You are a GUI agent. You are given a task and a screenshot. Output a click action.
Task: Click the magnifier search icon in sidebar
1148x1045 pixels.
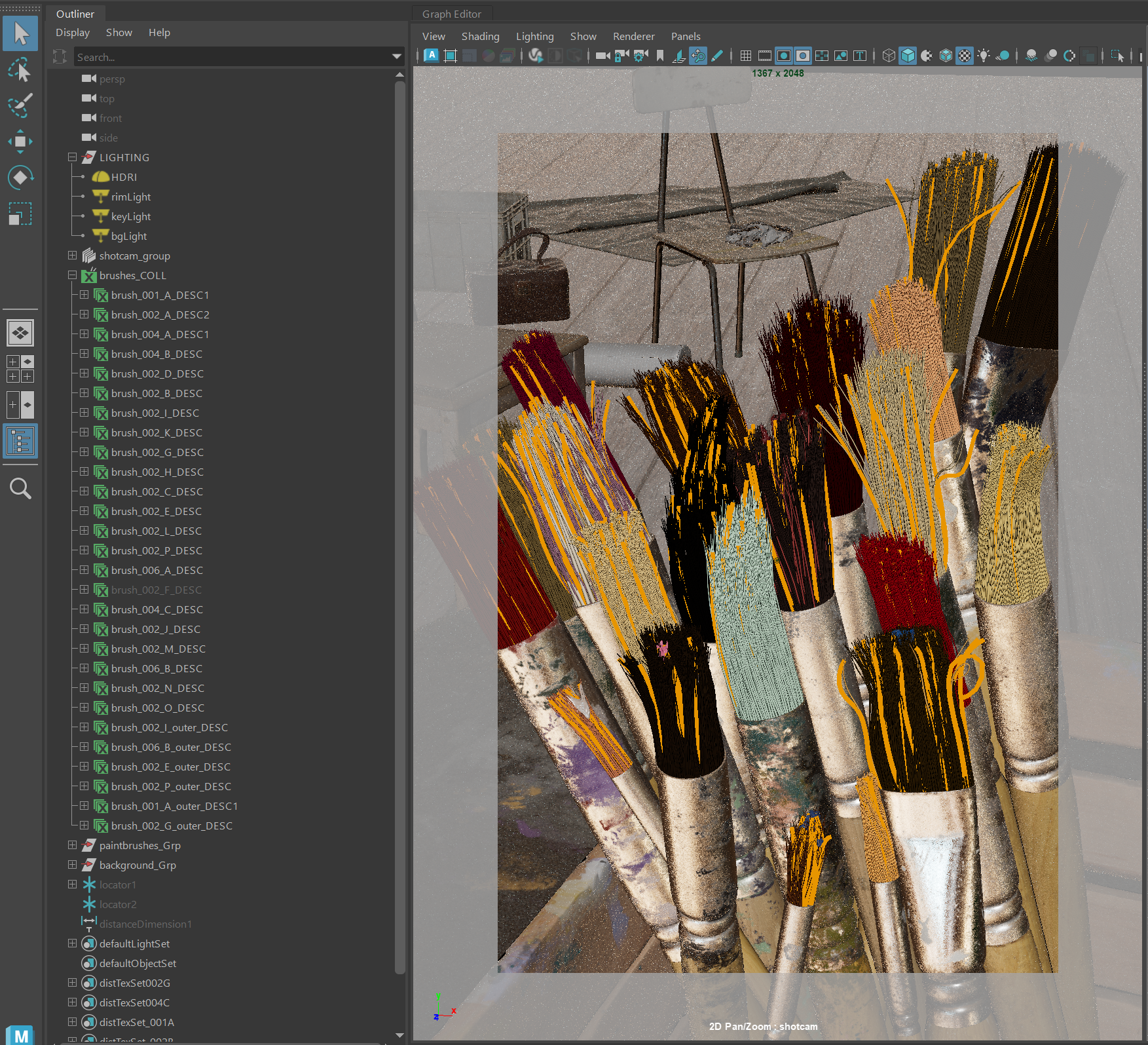(20, 489)
